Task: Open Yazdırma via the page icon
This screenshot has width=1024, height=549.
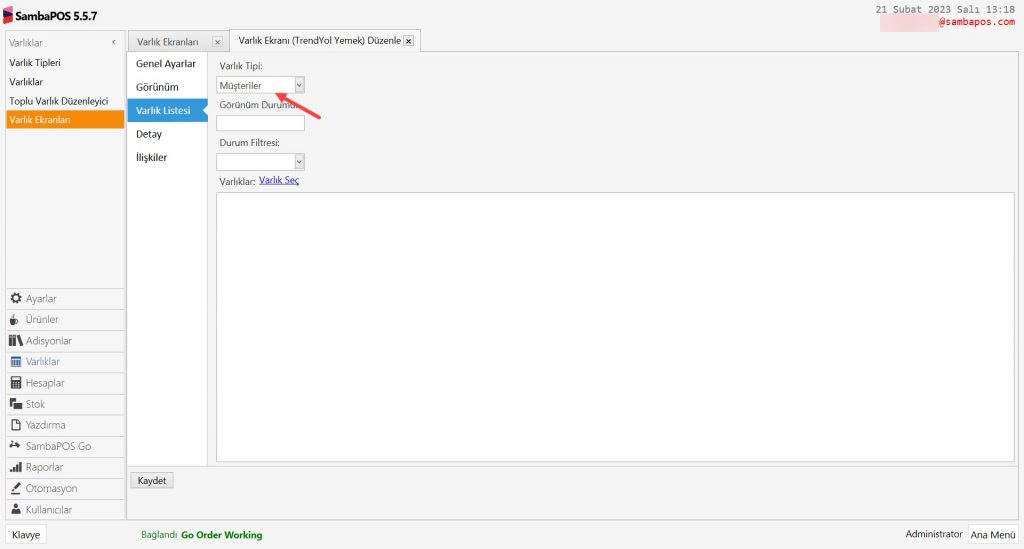Action: tap(15, 425)
